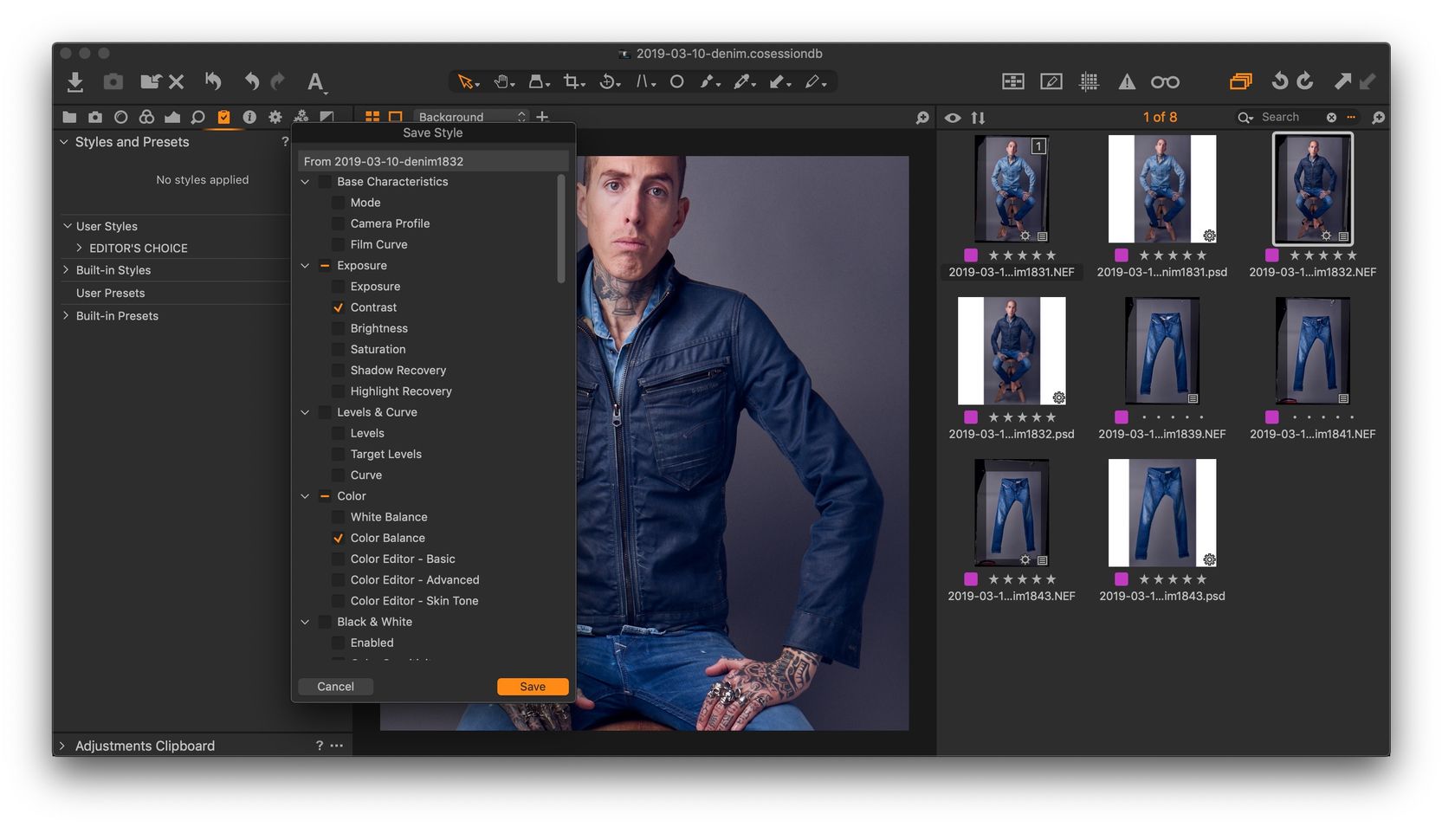The width and height of the screenshot is (1455, 840).
Task: Check the Exposure group checkbox
Action: coord(325,266)
